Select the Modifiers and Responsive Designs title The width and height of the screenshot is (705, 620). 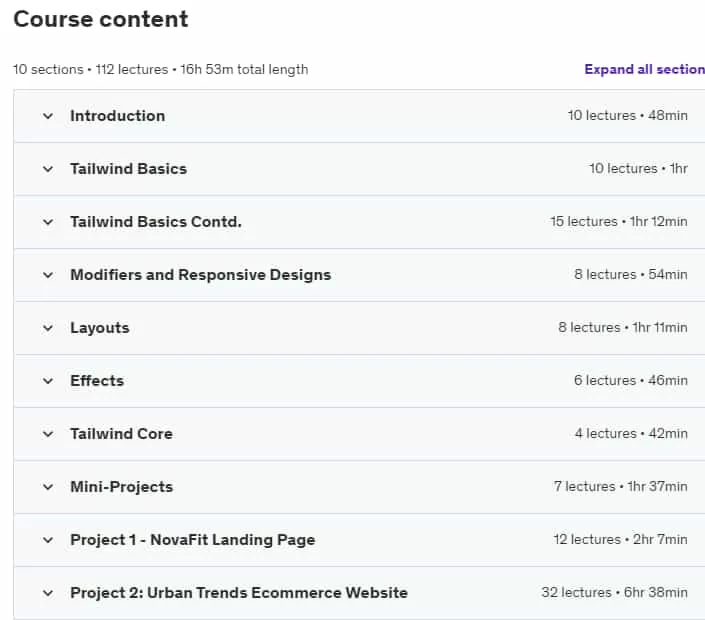pos(201,275)
